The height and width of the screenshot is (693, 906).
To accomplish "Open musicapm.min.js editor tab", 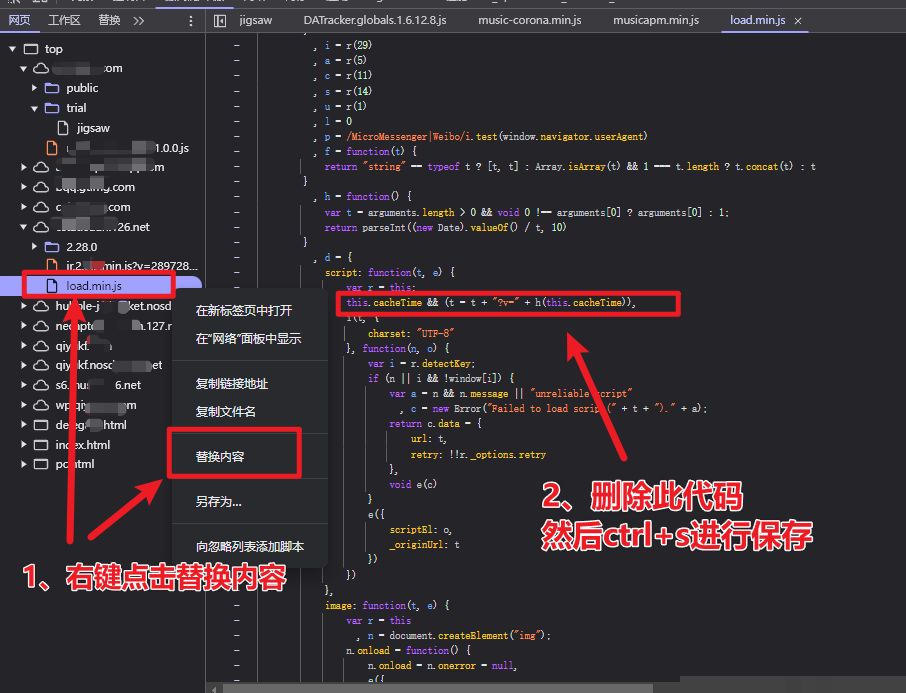I will (x=656, y=19).
